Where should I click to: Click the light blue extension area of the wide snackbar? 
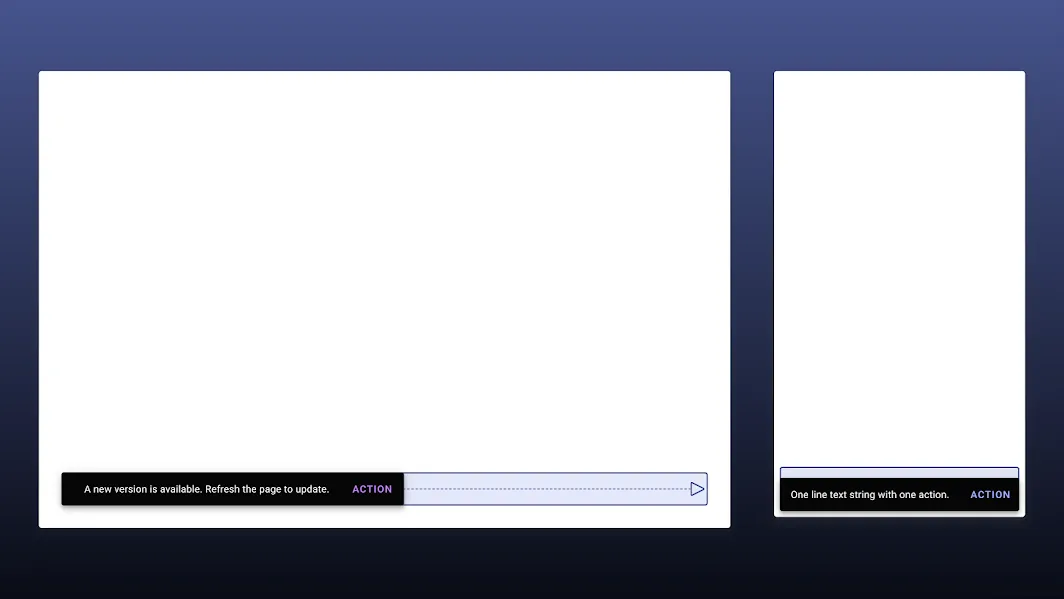pyautogui.click(x=550, y=478)
